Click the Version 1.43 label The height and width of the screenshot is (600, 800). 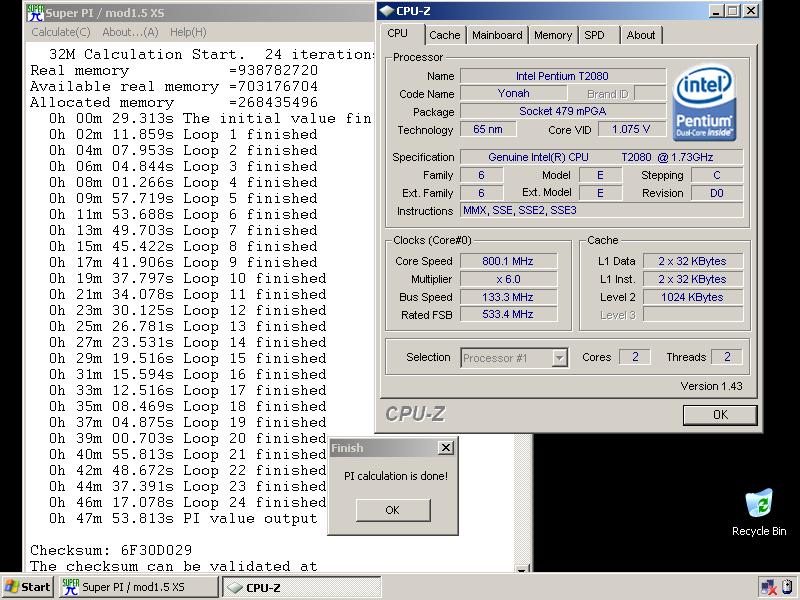click(x=711, y=386)
